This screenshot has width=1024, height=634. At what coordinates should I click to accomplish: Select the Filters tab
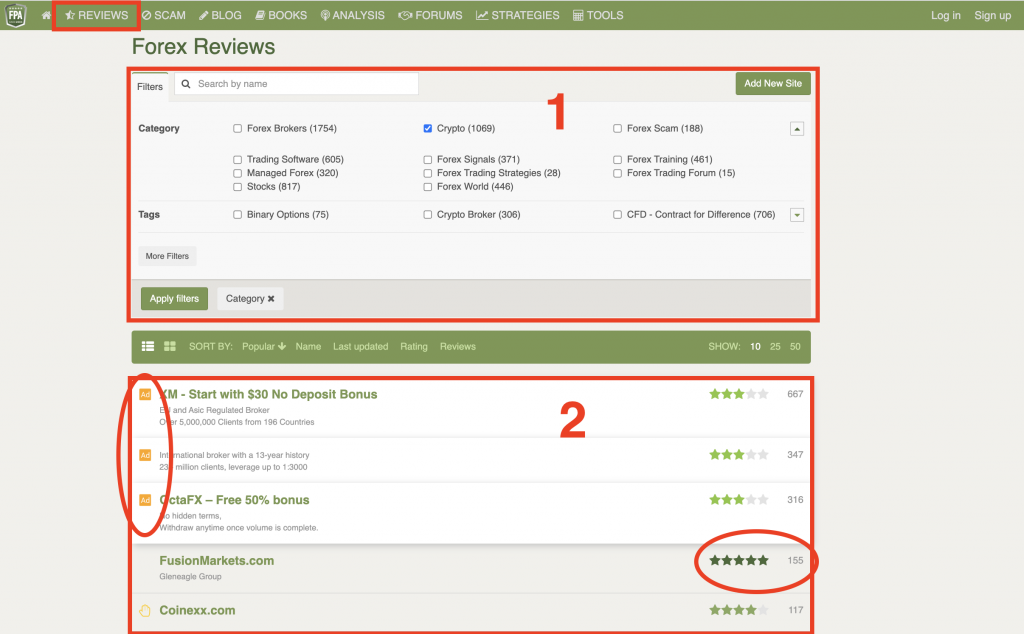[150, 86]
